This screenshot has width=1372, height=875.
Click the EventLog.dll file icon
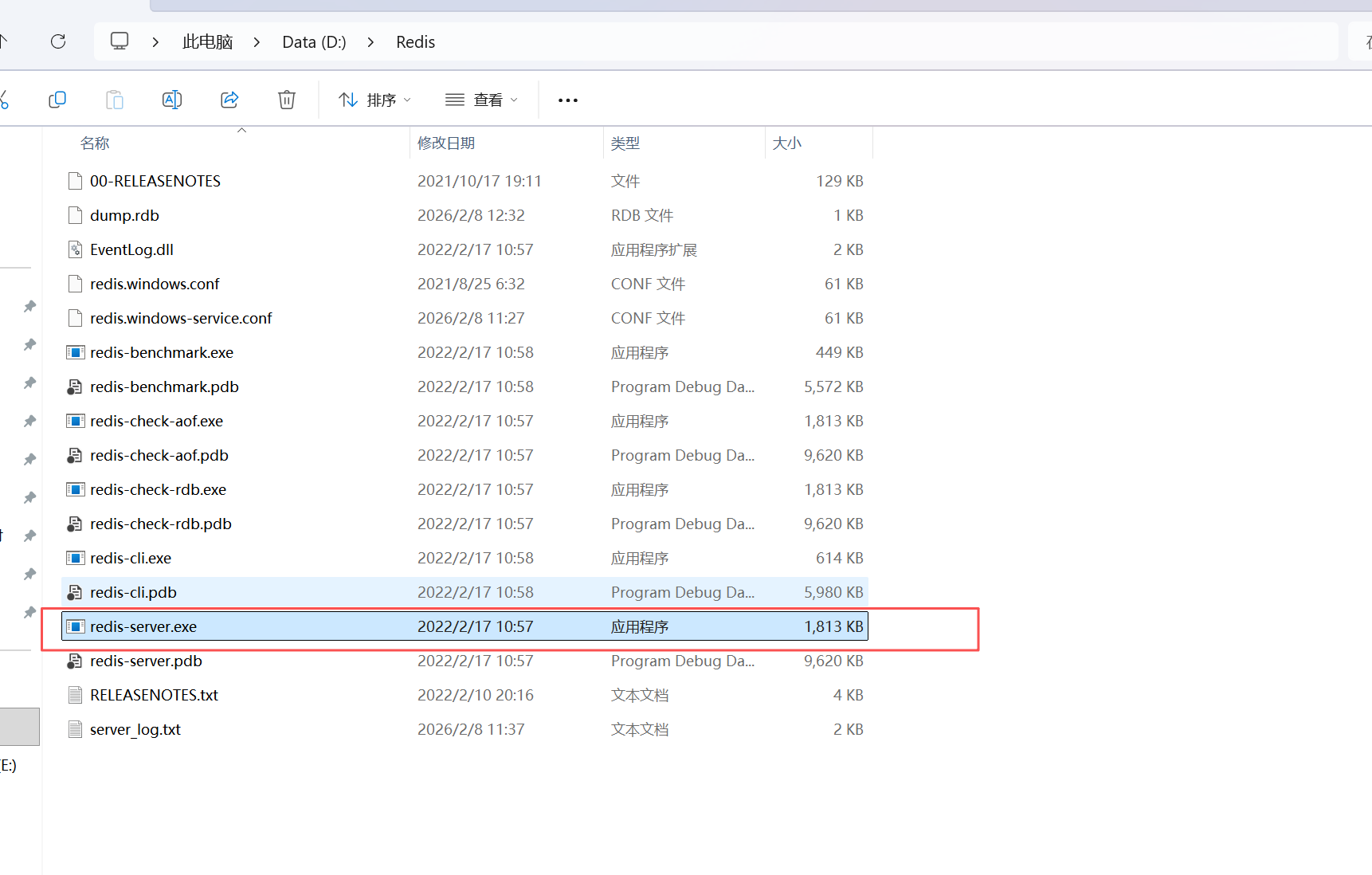75,249
